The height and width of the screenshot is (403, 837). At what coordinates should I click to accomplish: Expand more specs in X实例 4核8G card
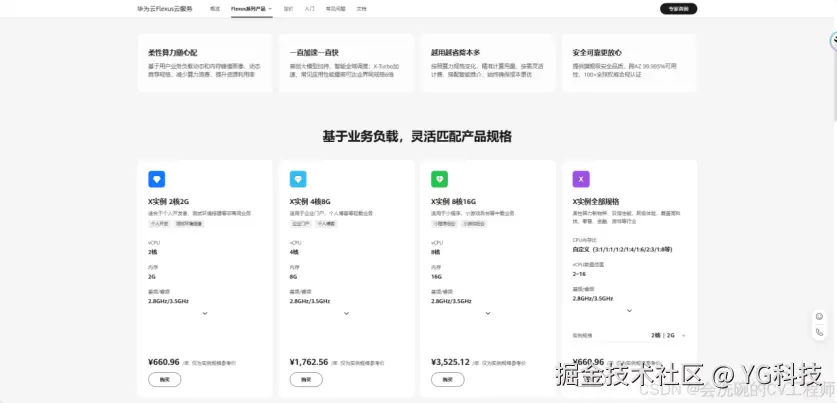pyautogui.click(x=346, y=313)
